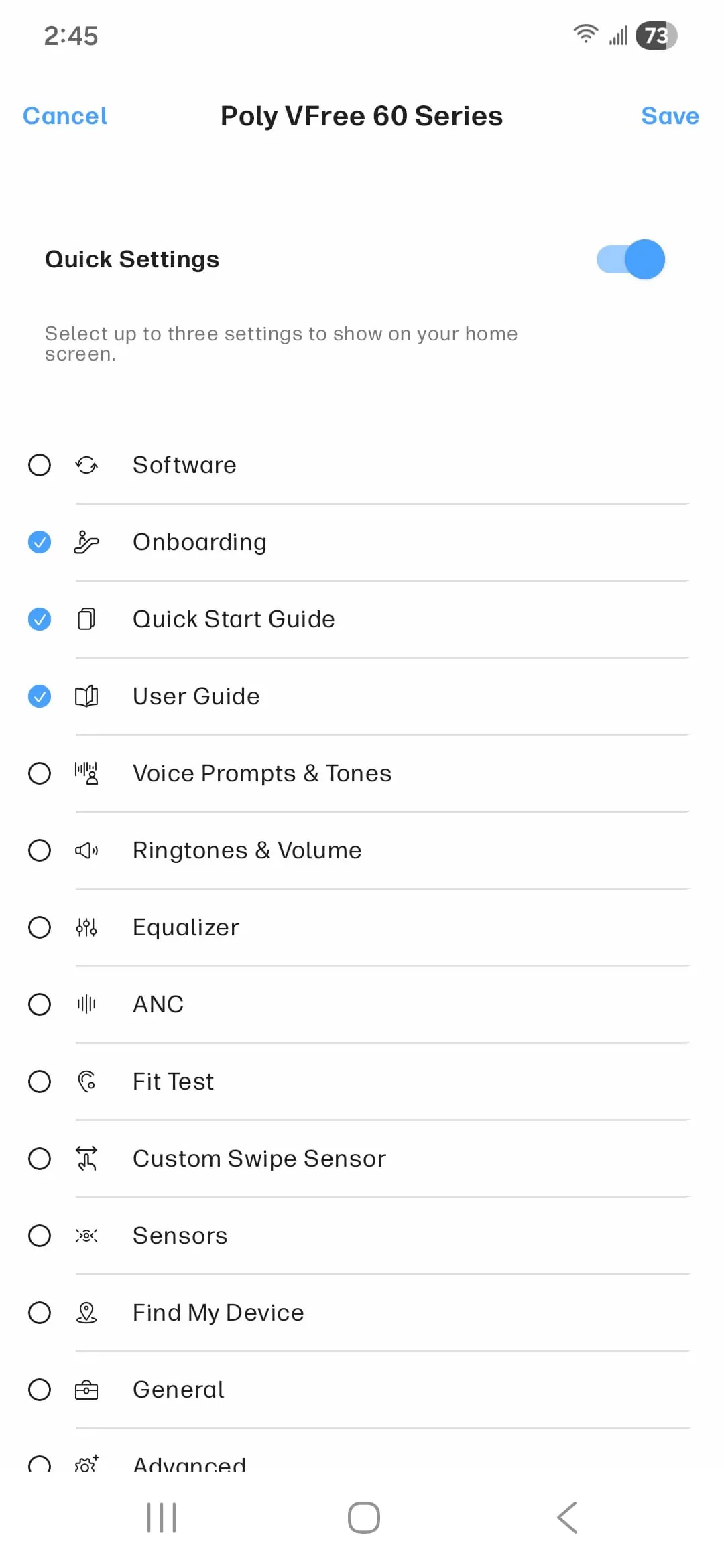Tap the Onboarding hand icon
The width and height of the screenshot is (724, 1568).
(x=86, y=542)
